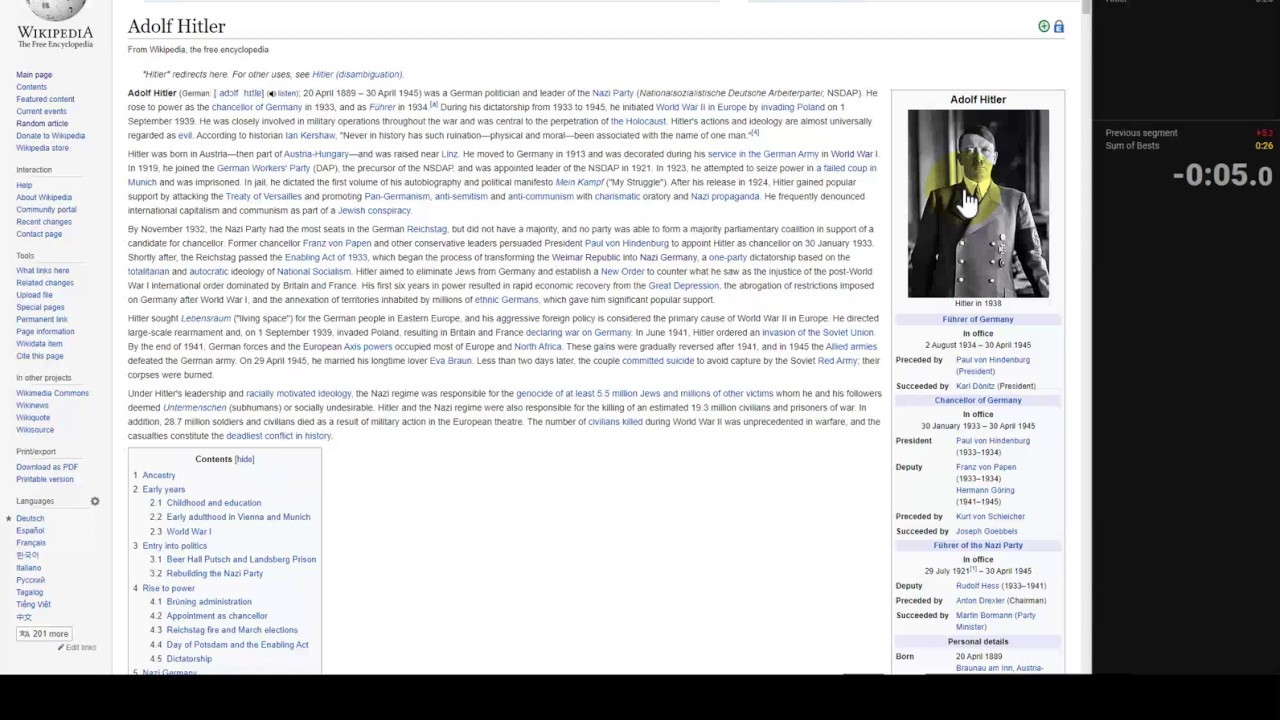Open Featured content sidebar link
The image size is (1280, 720).
(x=45, y=99)
